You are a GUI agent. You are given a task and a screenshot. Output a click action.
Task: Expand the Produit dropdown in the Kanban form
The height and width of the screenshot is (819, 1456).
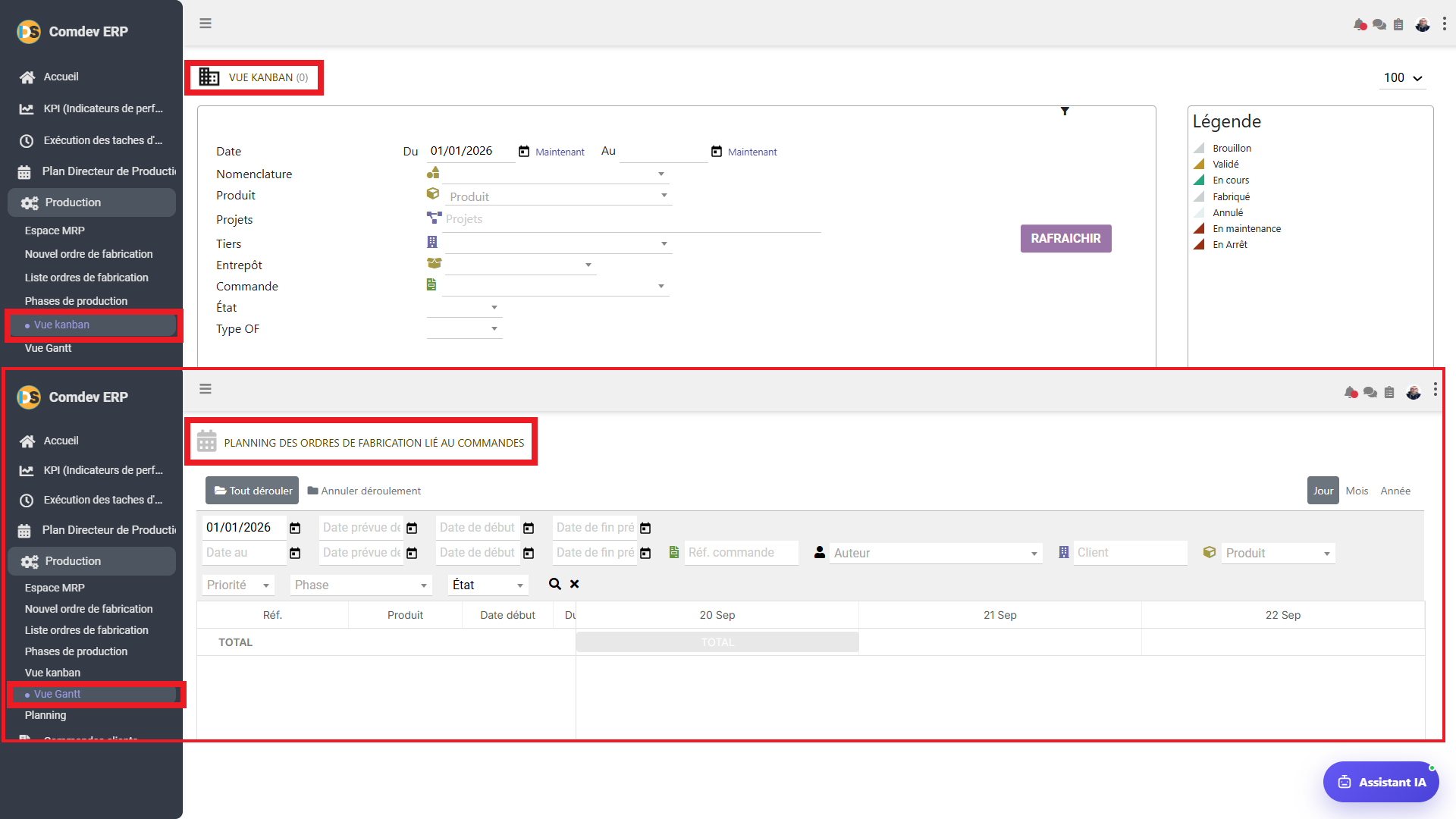(x=664, y=196)
